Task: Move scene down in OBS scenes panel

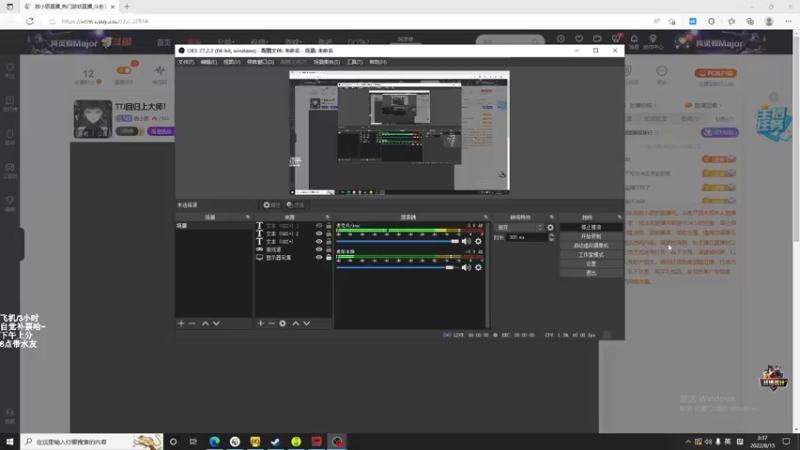Action: tap(216, 323)
